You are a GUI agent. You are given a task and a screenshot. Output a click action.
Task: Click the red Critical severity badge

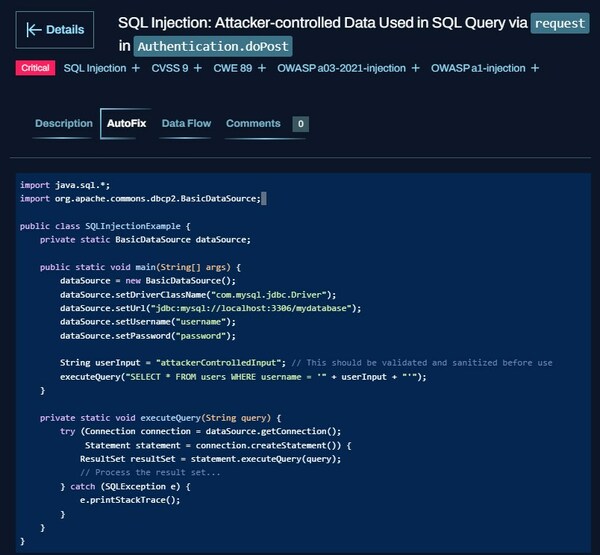(x=35, y=68)
